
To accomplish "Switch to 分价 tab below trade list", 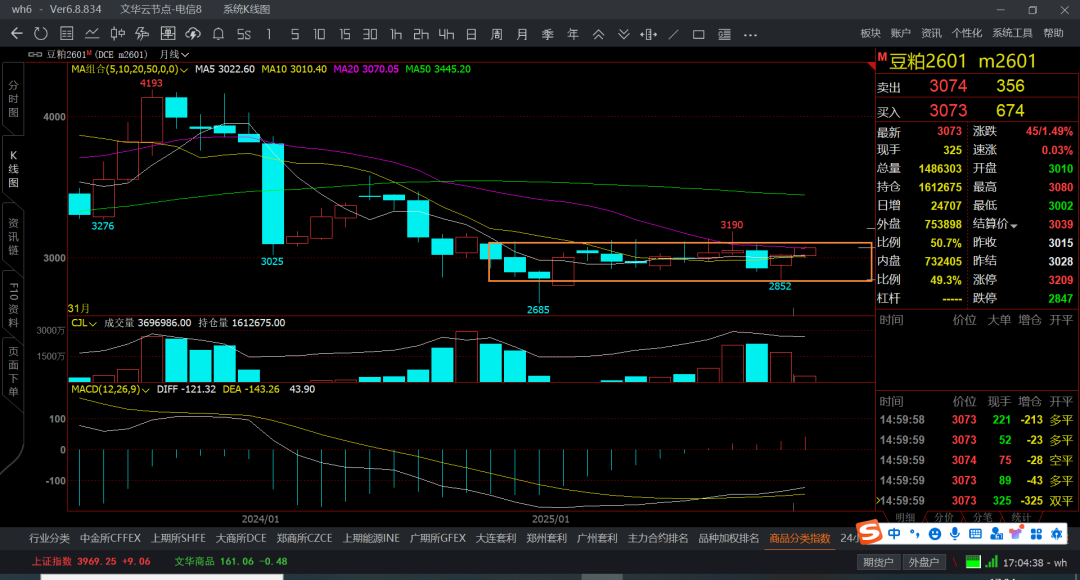I will point(944,517).
